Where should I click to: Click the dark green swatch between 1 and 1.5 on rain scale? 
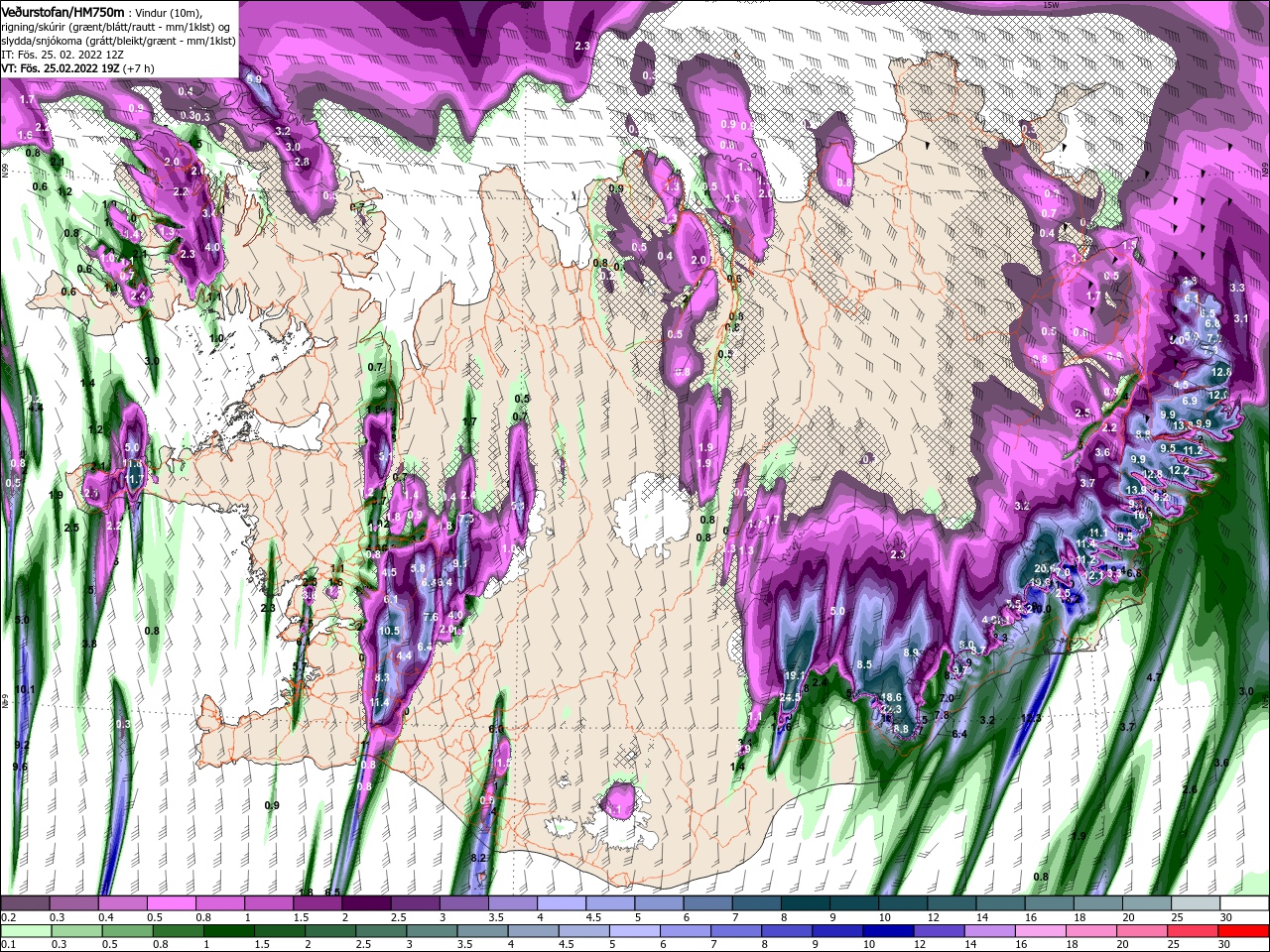point(228,930)
